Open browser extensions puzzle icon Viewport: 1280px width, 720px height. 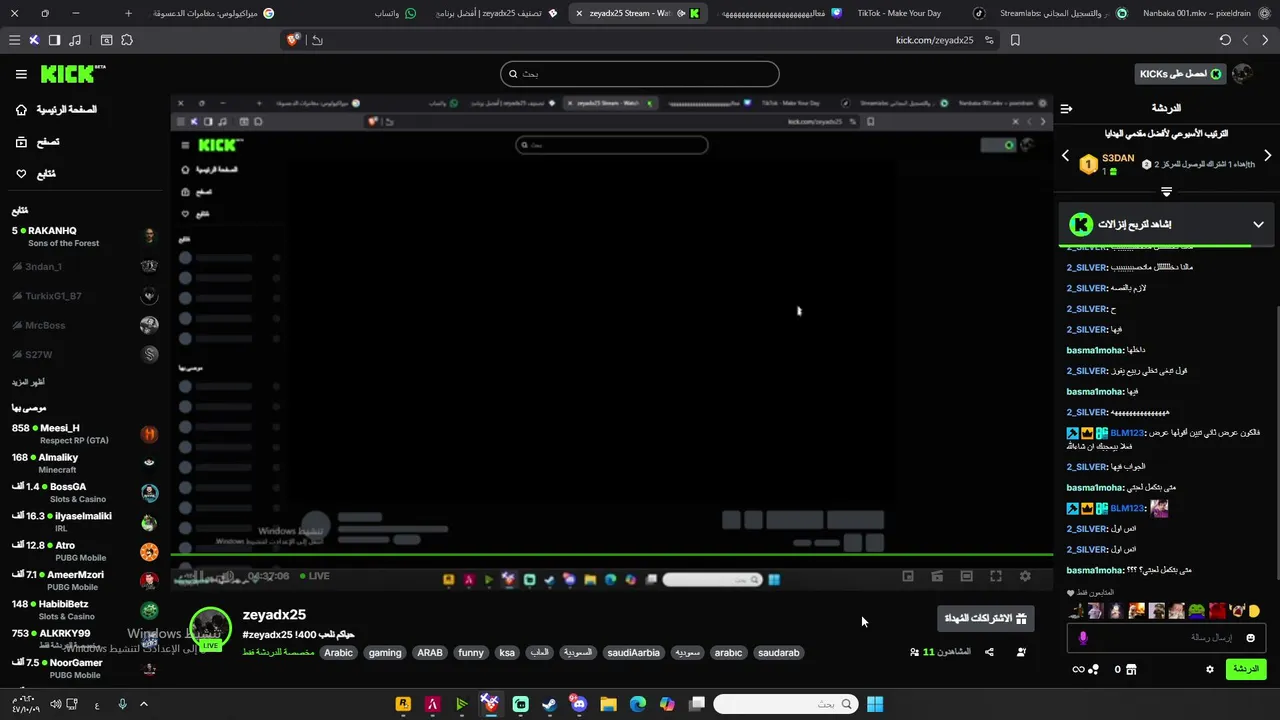[x=127, y=40]
